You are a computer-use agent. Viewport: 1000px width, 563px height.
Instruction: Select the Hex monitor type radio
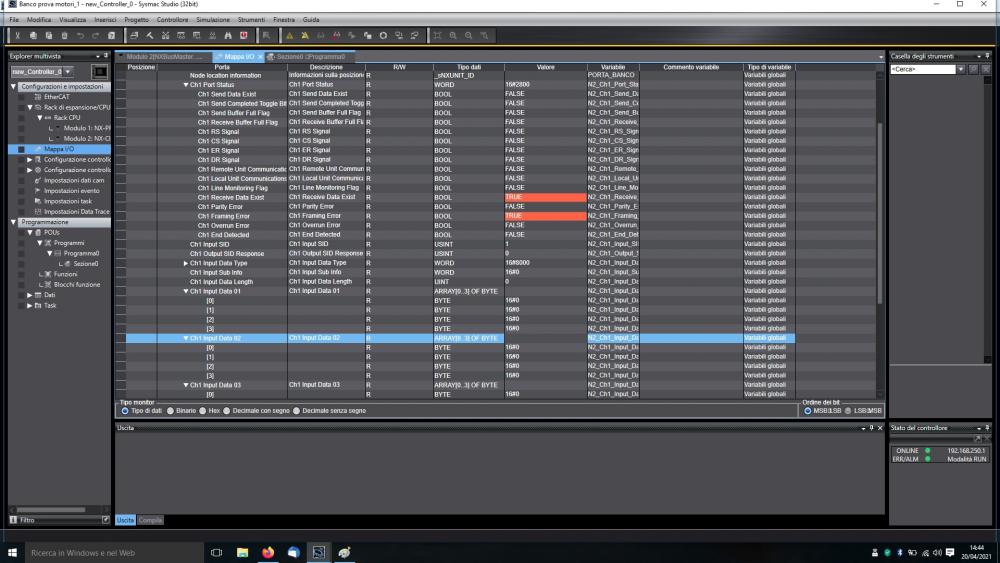[203, 411]
